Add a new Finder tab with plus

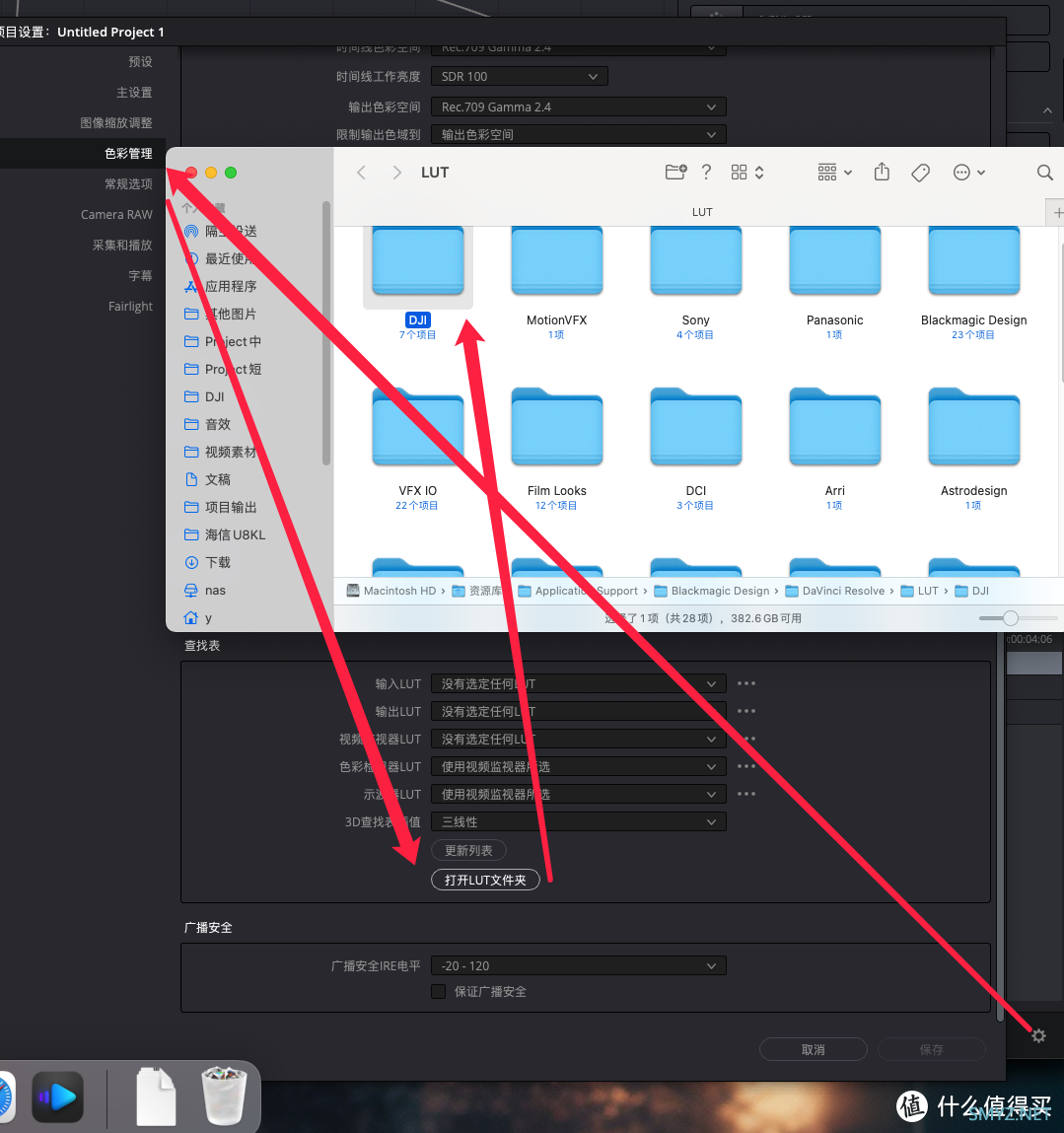pyautogui.click(x=1057, y=212)
